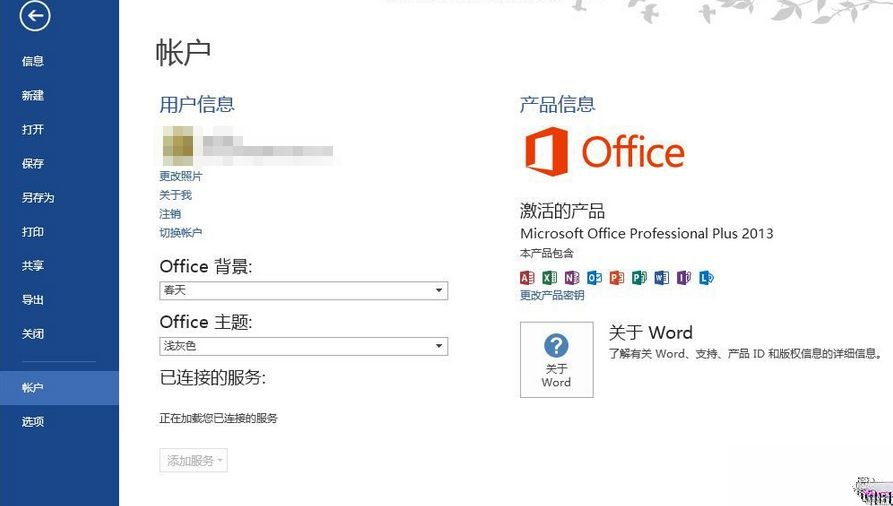
Task: Click the 产品信息 heading
Action: coord(558,104)
